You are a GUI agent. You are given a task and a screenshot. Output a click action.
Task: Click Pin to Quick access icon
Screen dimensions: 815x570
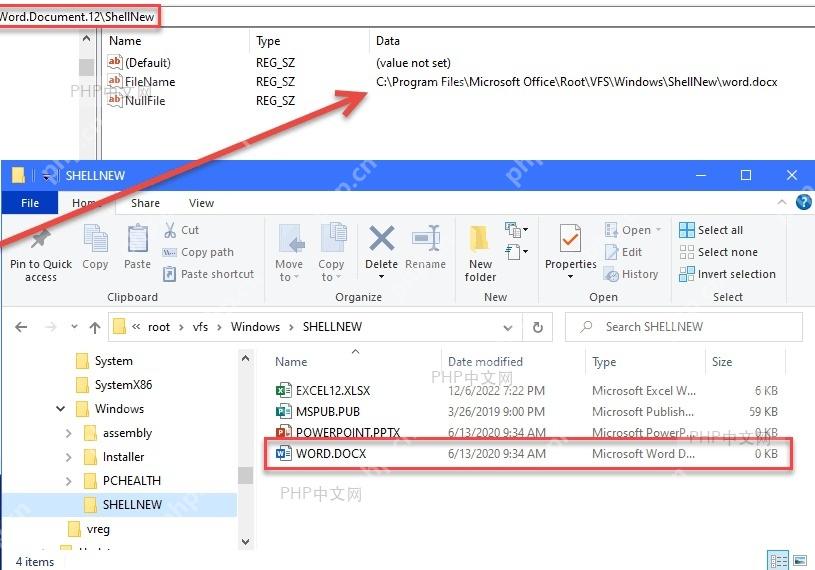(x=41, y=240)
